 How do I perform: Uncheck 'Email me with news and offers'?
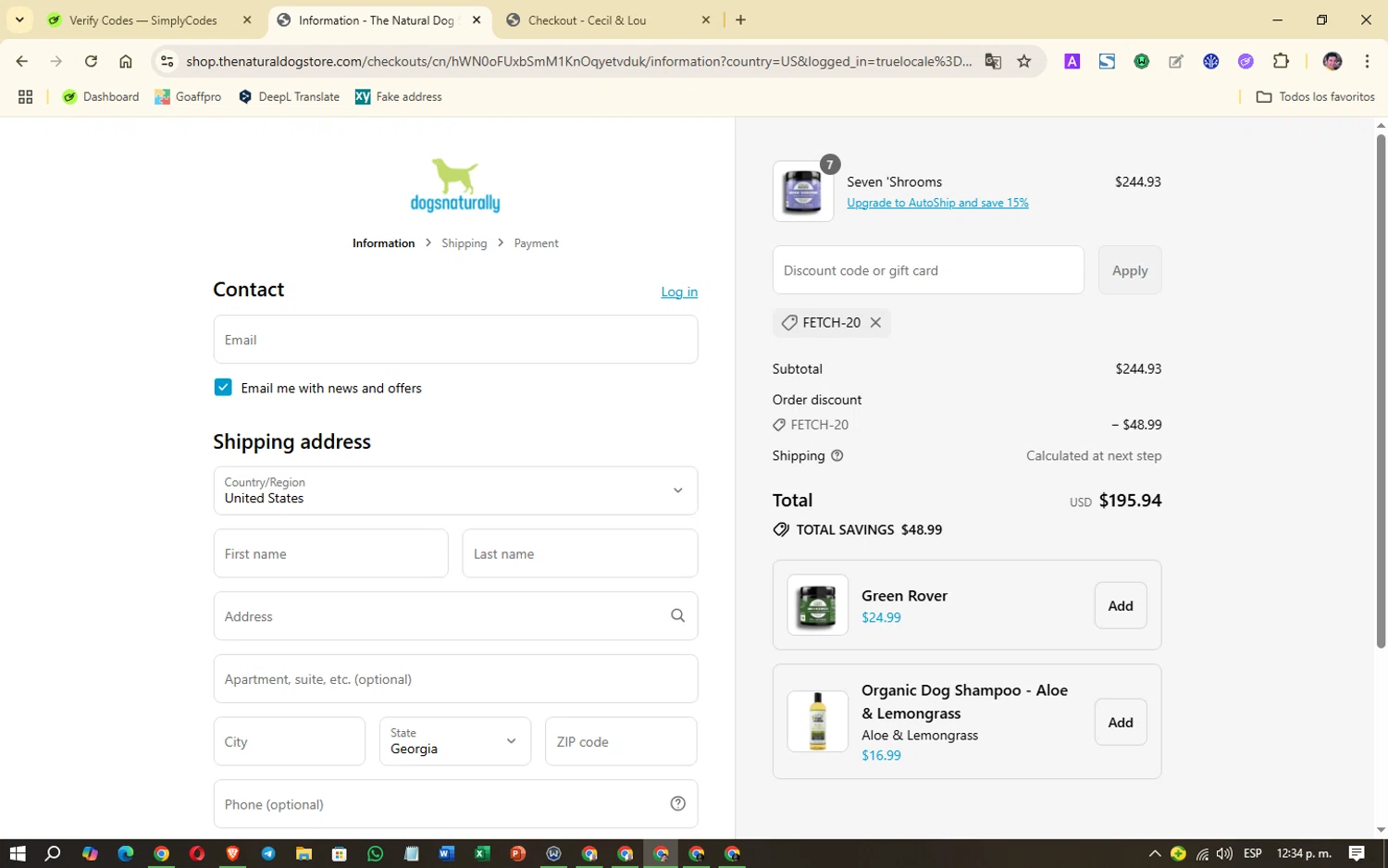[x=223, y=387]
